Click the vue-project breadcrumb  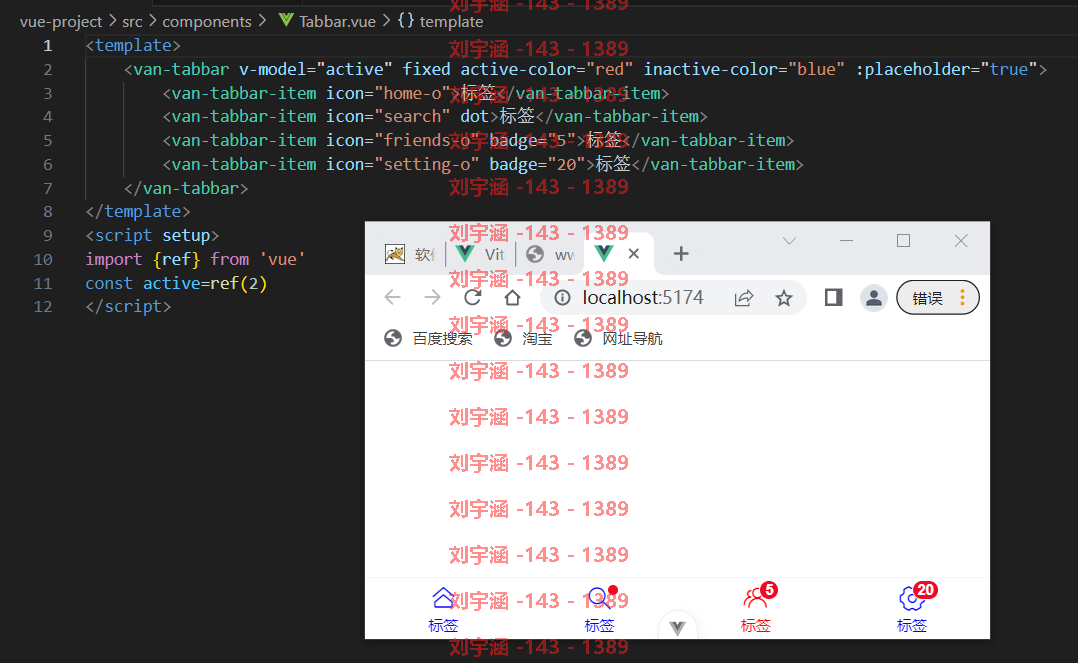tap(60, 22)
